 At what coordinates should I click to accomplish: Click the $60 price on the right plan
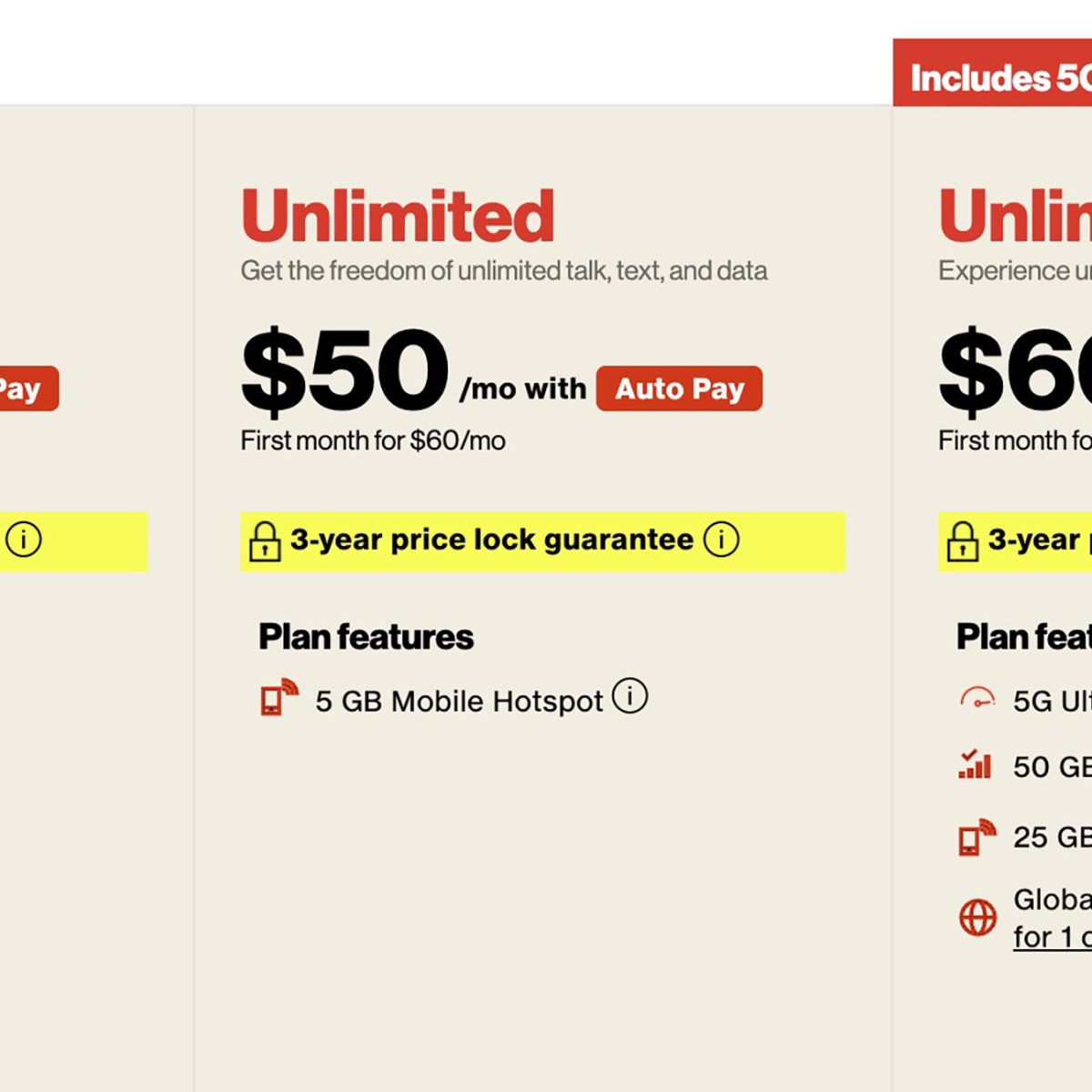[1015, 370]
